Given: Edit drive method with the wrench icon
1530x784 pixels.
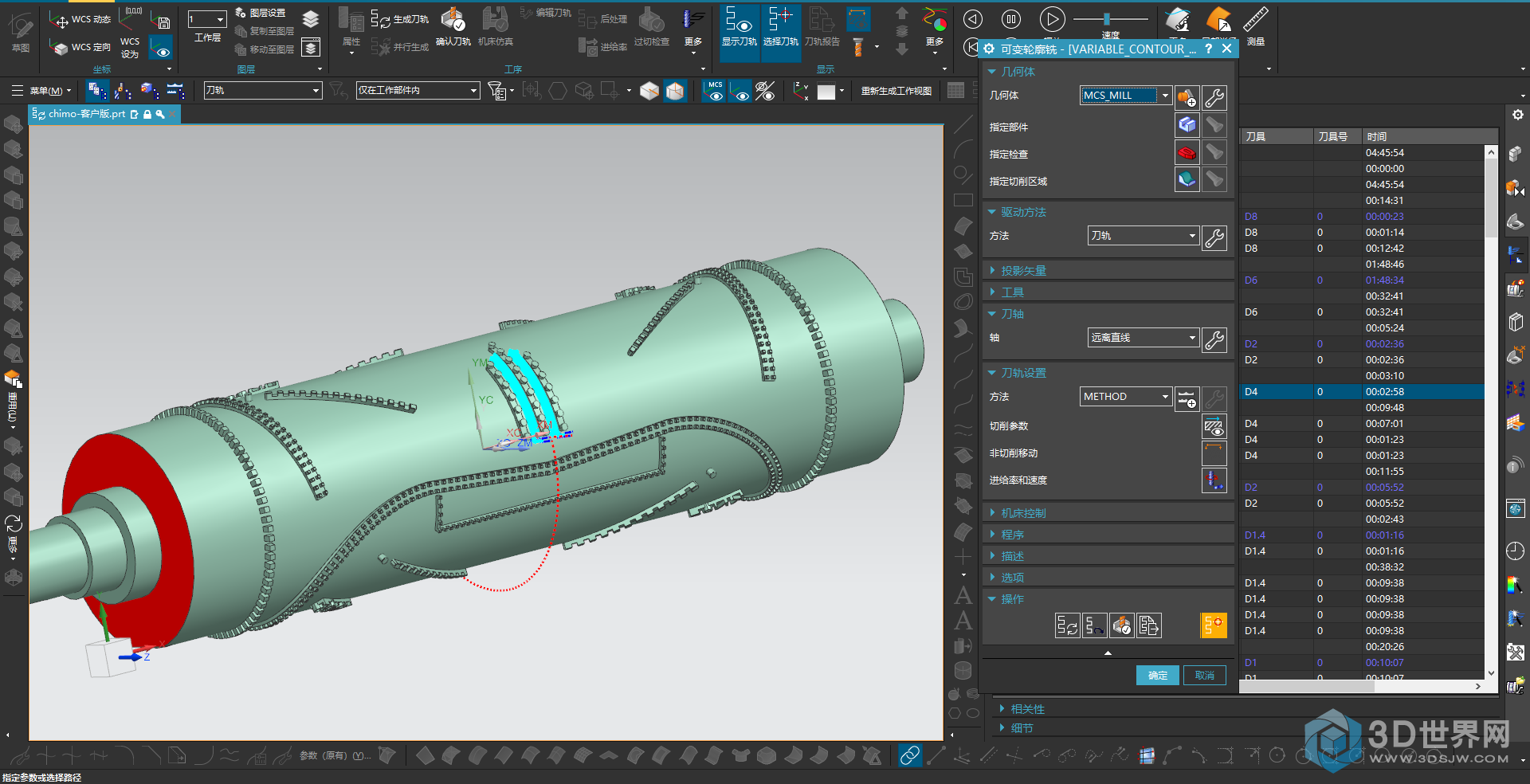Looking at the screenshot, I should pyautogui.click(x=1214, y=237).
